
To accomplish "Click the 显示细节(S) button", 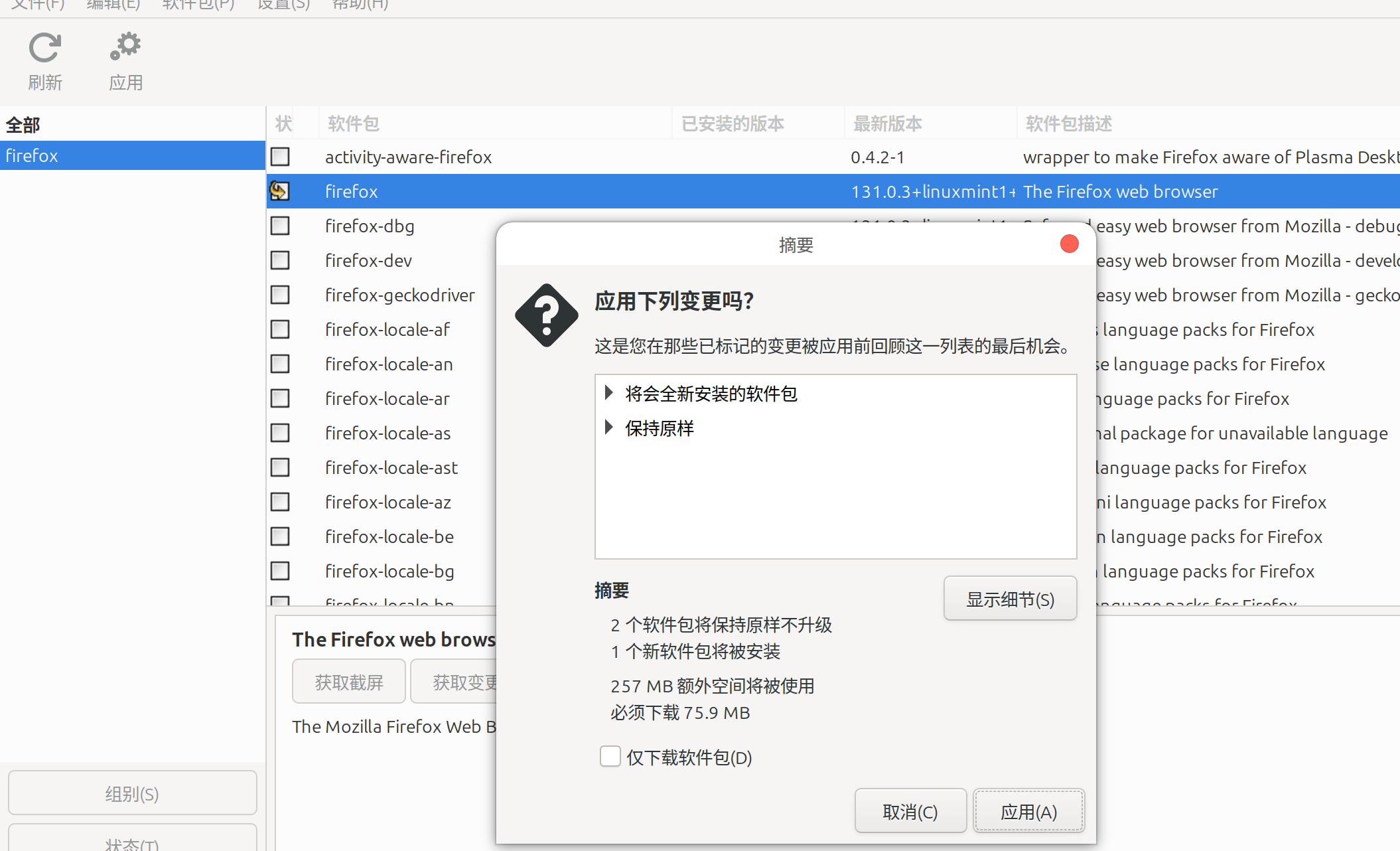I will [1010, 598].
